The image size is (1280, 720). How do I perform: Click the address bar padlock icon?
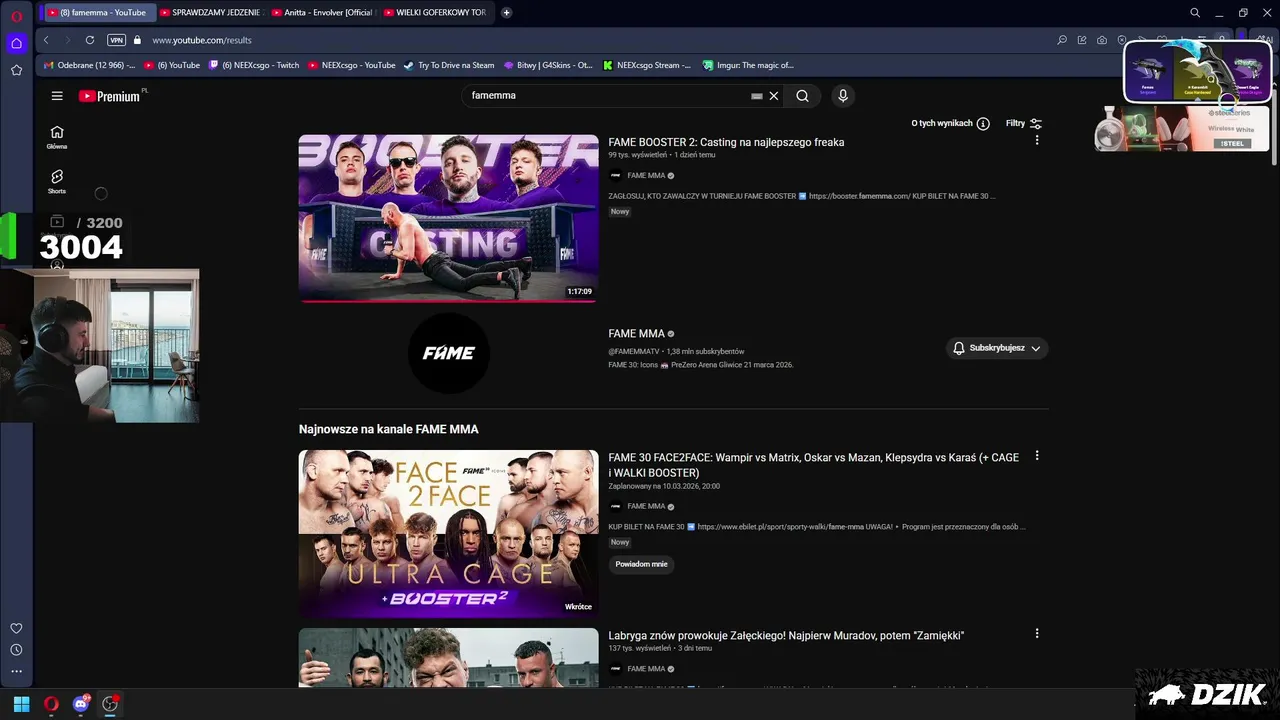[x=138, y=40]
